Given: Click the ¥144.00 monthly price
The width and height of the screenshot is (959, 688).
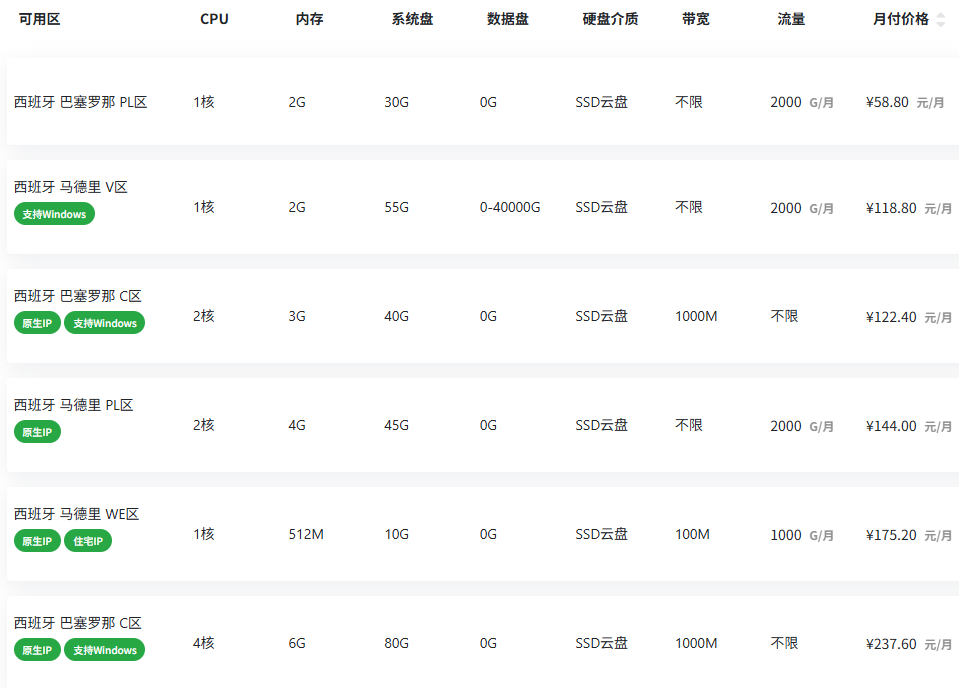Looking at the screenshot, I should pyautogui.click(x=890, y=426).
